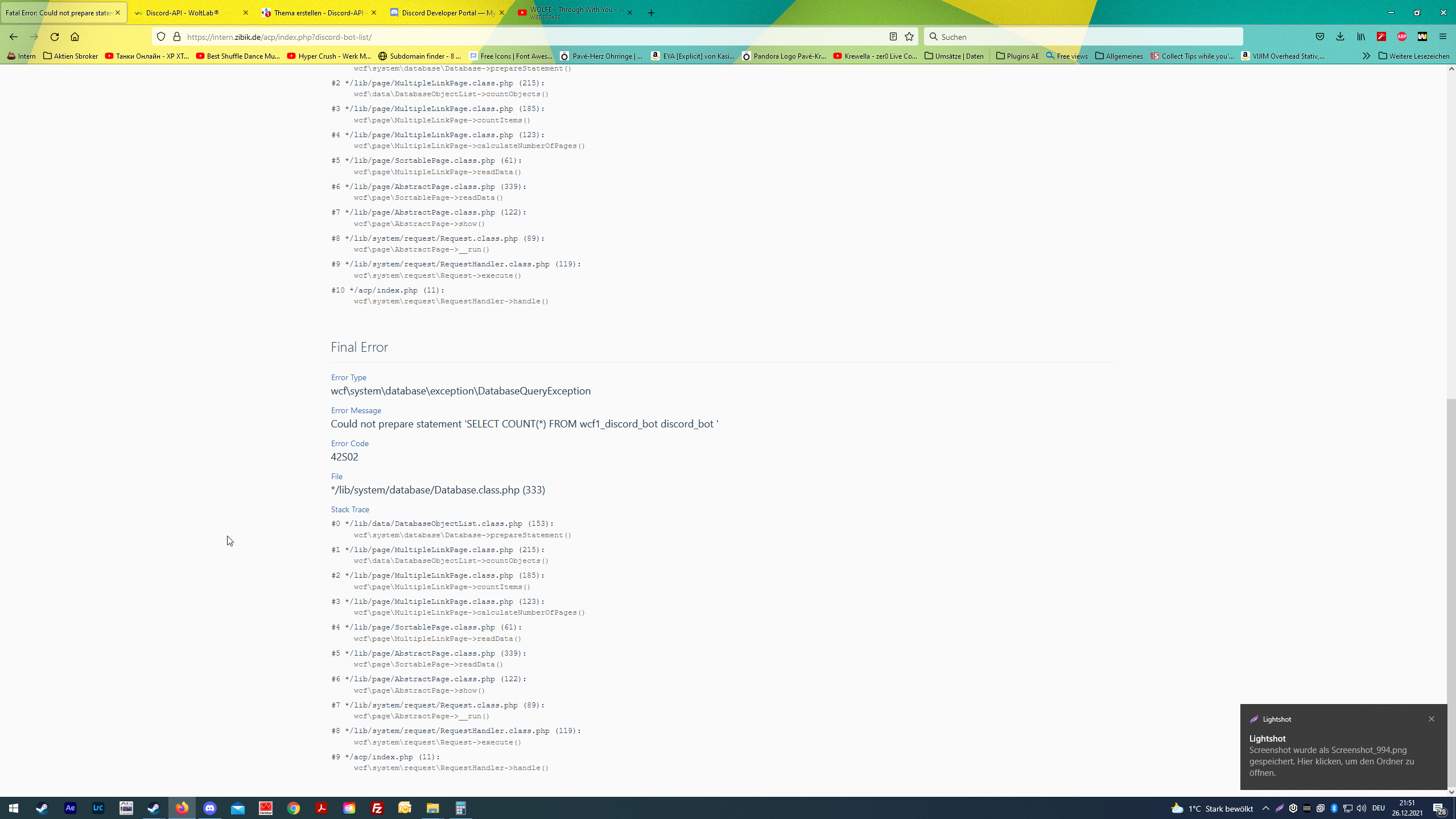
Task: Expand hidden system tray icons
Action: [1265, 808]
